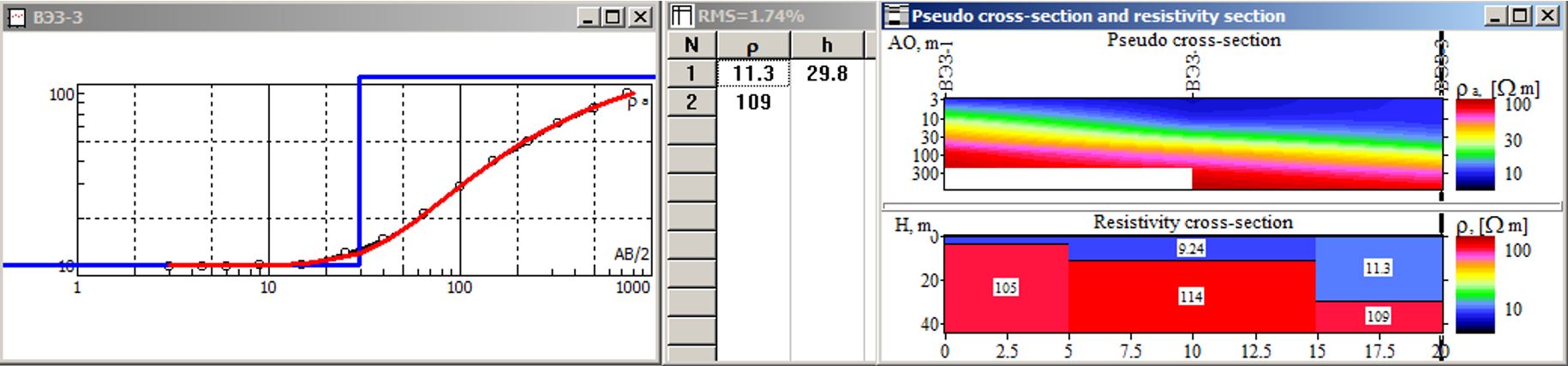Click the Pseudo cross-section title heading
The width and height of the screenshot is (1568, 366).
point(1193,40)
